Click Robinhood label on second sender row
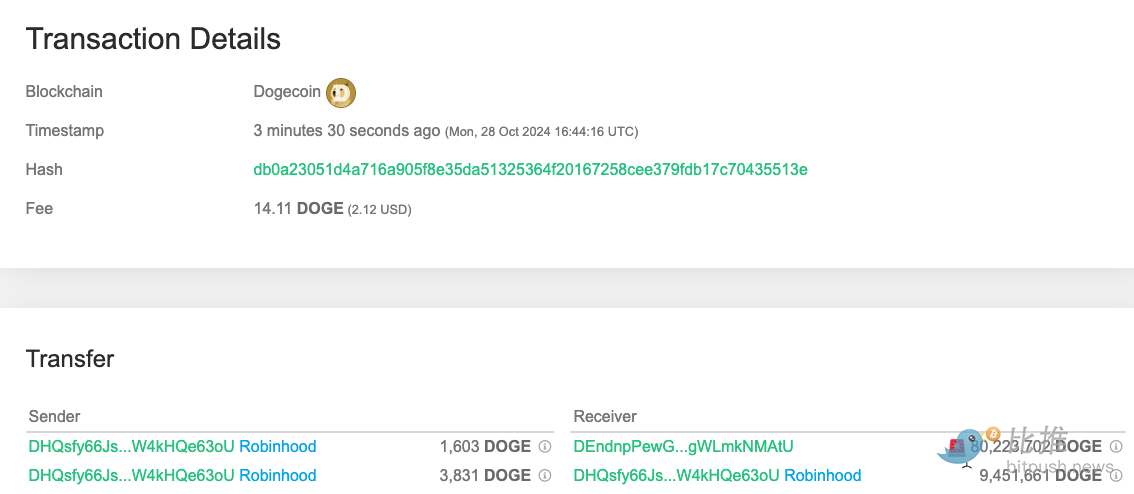The height and width of the screenshot is (494, 1134). coord(277,476)
